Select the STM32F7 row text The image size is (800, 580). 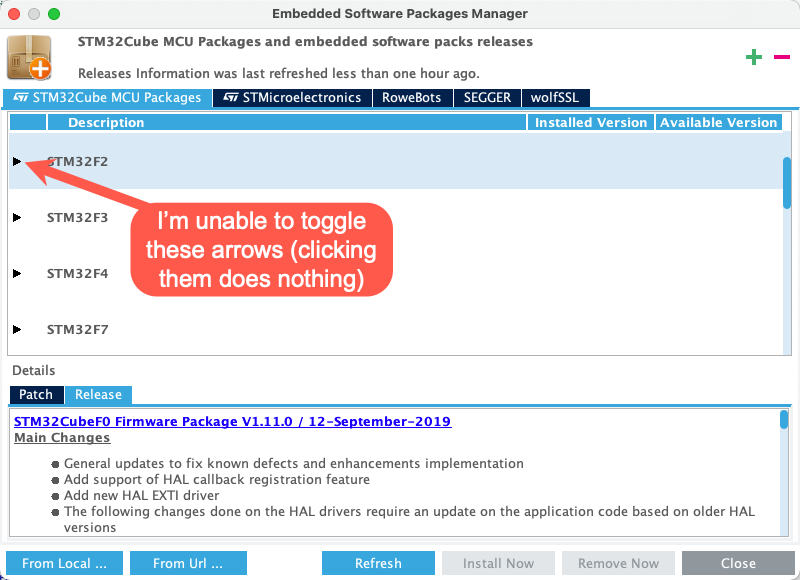(x=78, y=330)
